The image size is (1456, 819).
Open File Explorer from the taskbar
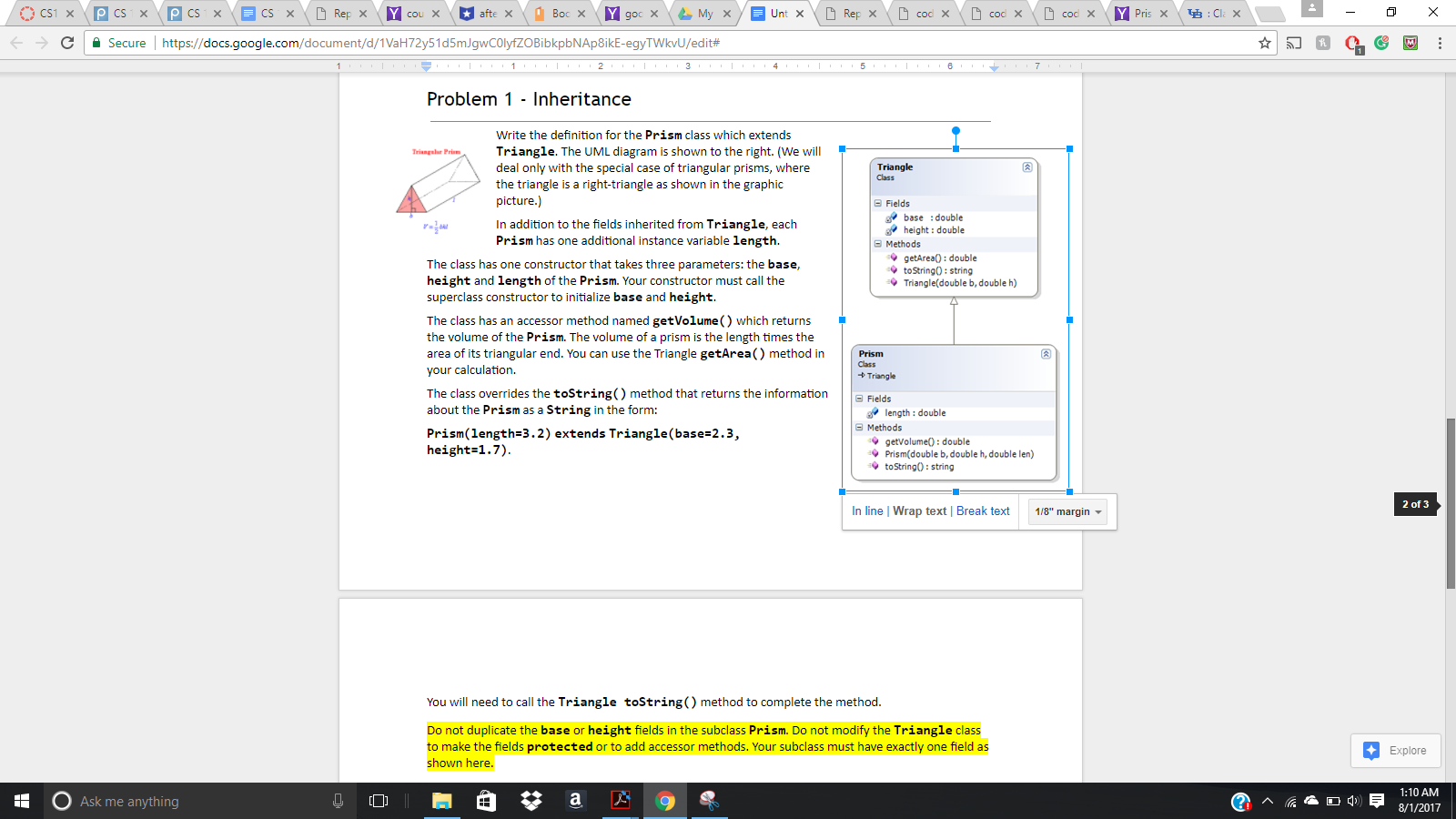pyautogui.click(x=442, y=801)
